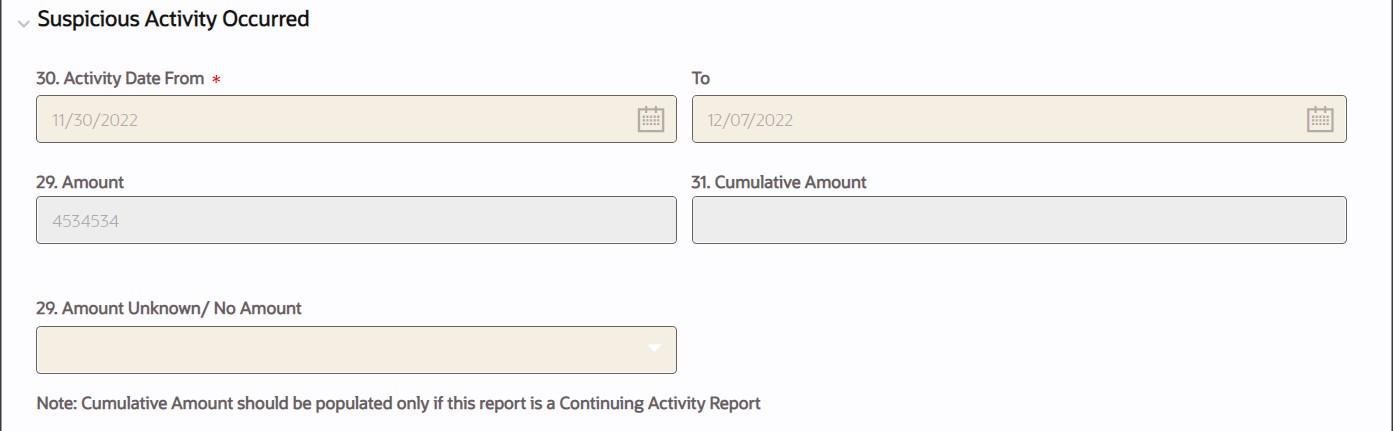1393x431 pixels.
Task: Click the '31. Cumulative Amount' label
Action: point(779,182)
